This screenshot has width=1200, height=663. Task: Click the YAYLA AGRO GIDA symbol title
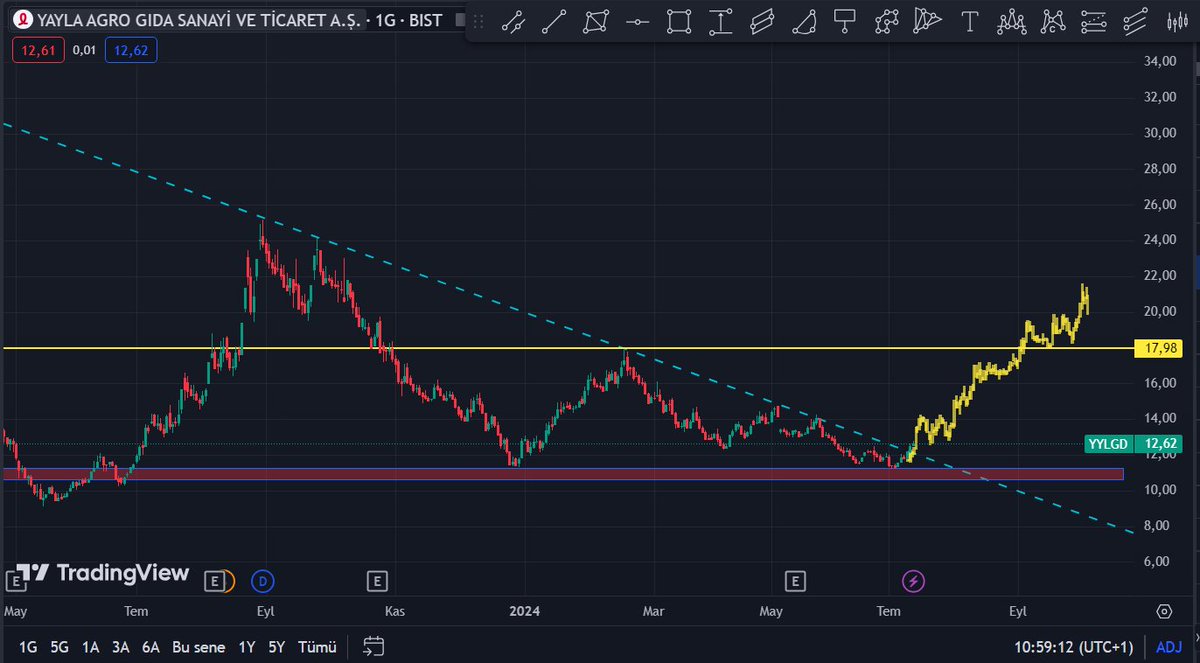tap(197, 20)
